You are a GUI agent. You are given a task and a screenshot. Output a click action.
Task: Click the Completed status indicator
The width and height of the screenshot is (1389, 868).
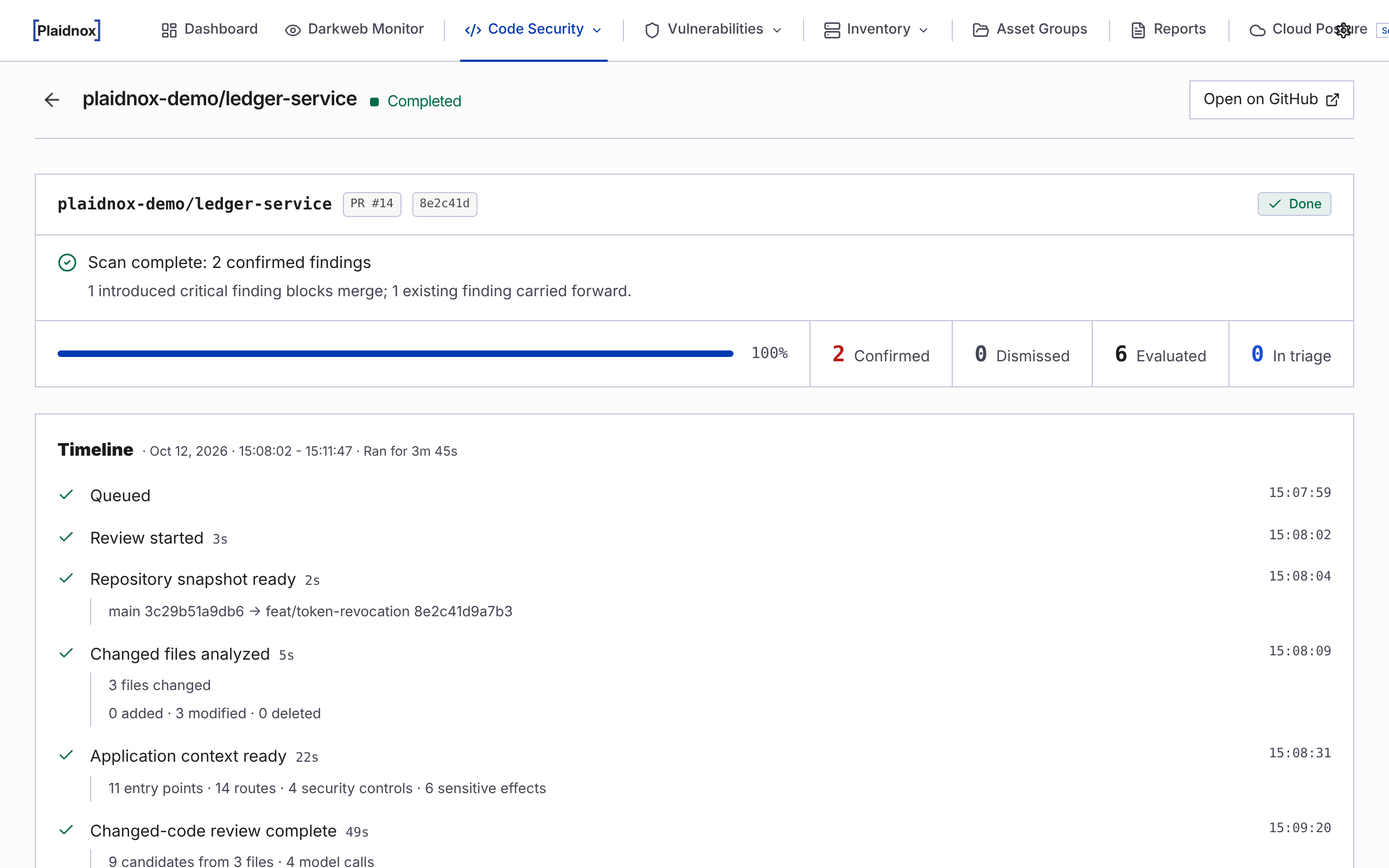point(416,101)
